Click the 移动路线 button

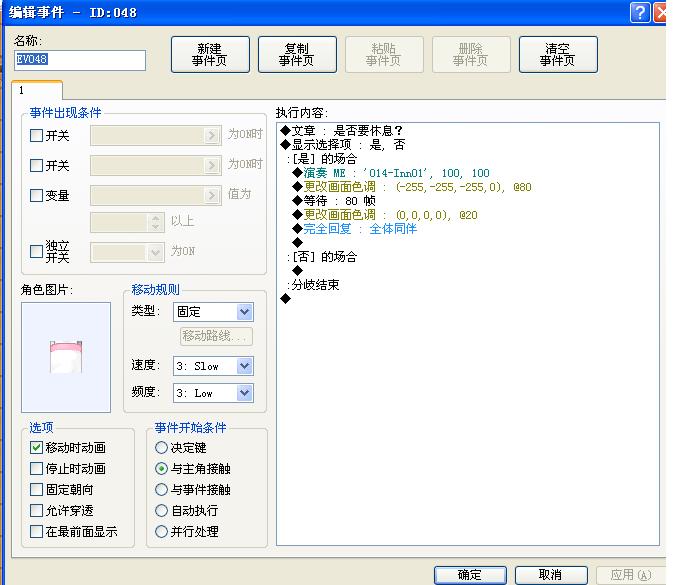tap(216, 336)
